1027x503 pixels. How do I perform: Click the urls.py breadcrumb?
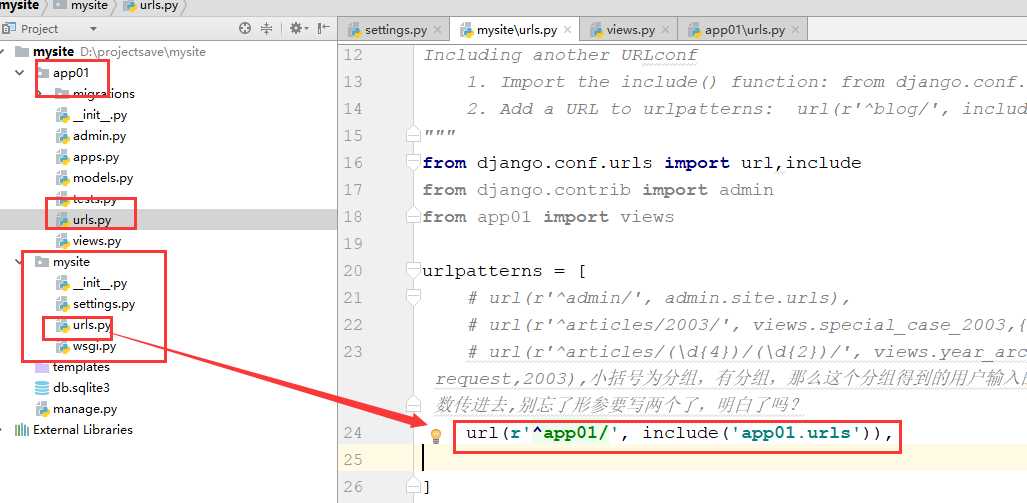[151, 7]
